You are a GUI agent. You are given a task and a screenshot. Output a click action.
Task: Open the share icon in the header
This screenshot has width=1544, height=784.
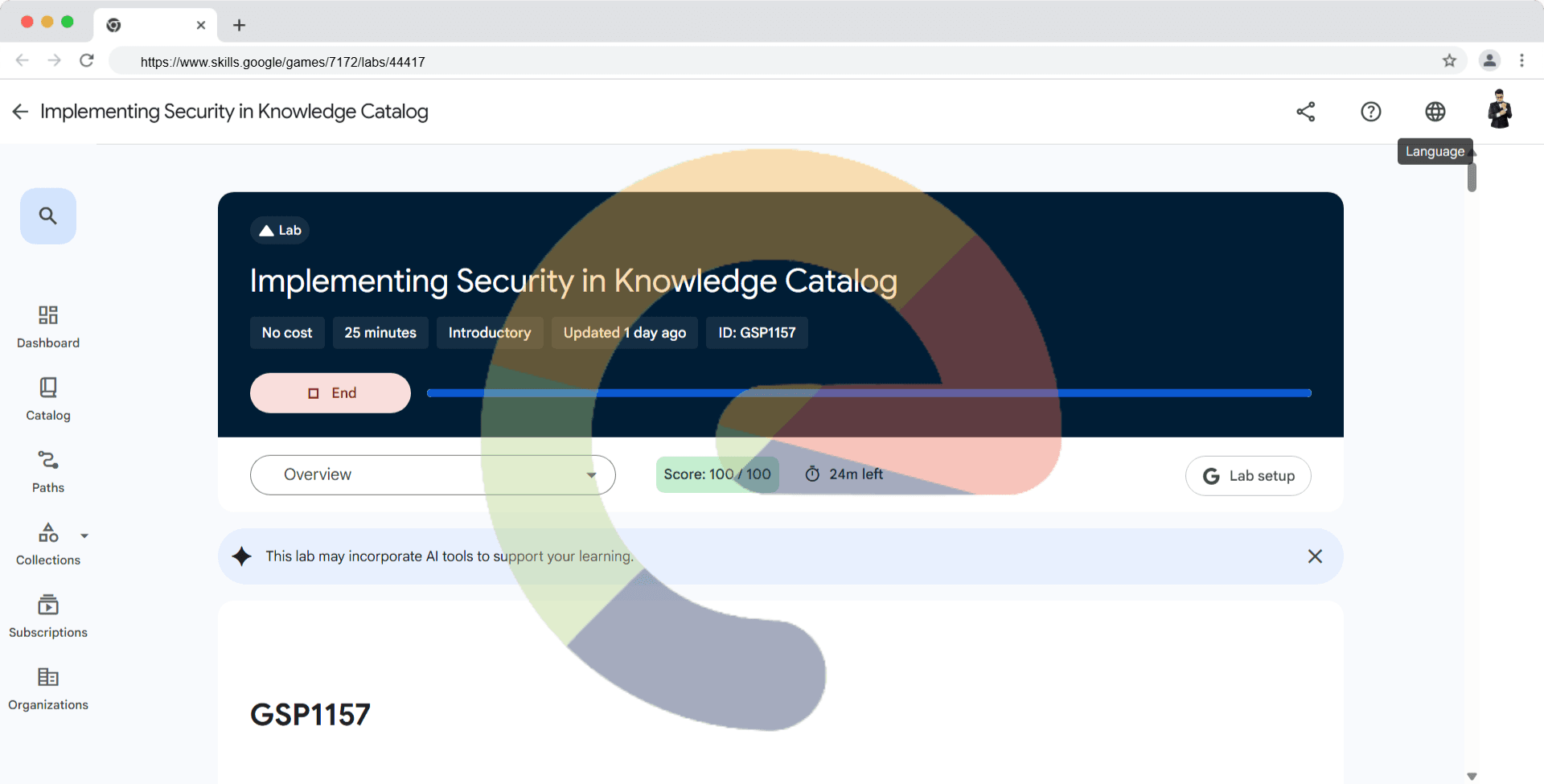pos(1306,112)
